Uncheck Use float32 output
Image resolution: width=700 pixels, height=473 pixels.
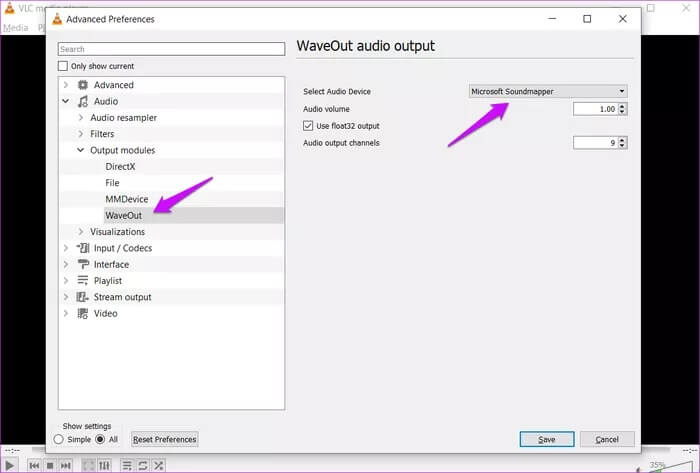pos(308,126)
